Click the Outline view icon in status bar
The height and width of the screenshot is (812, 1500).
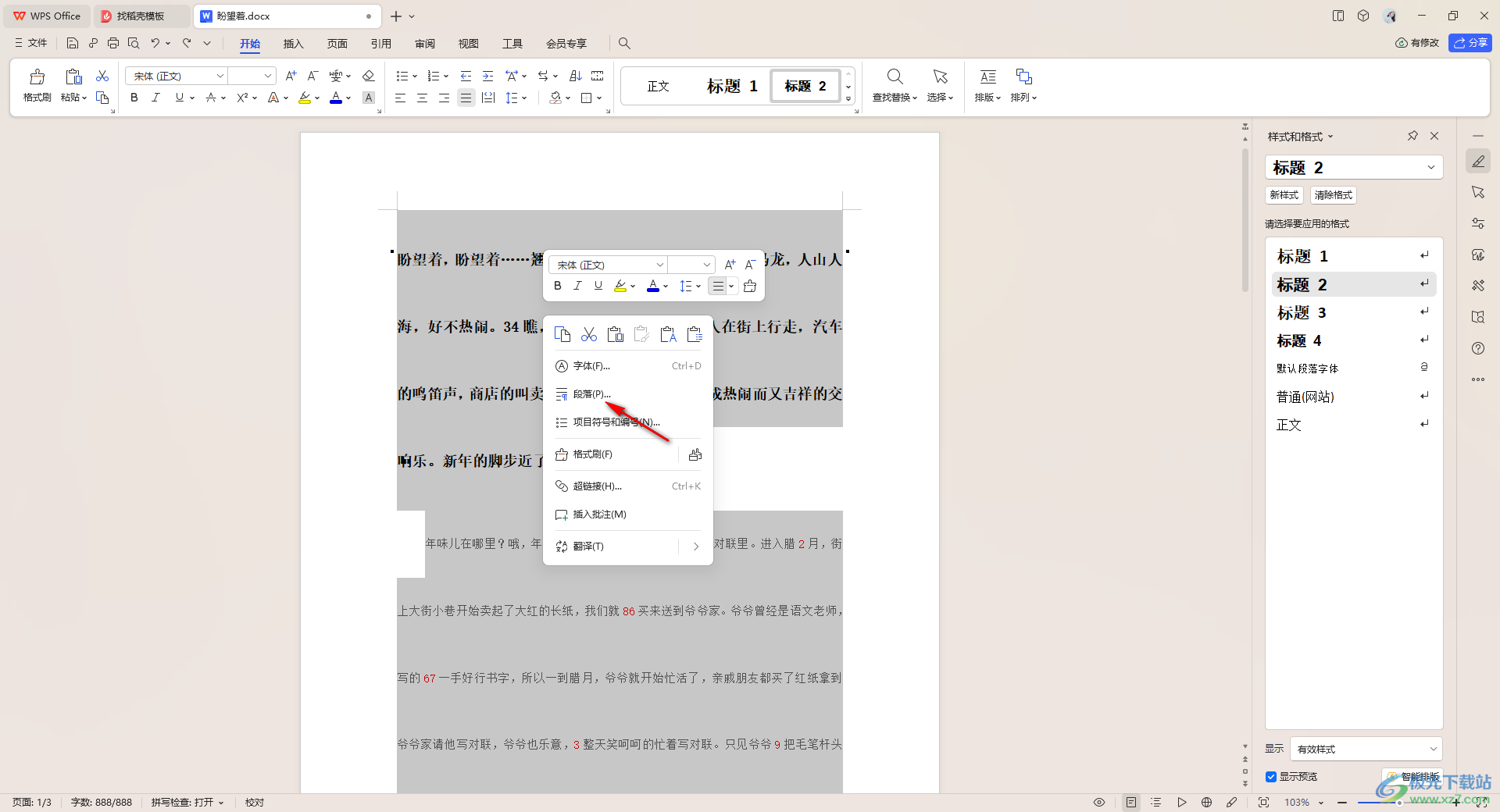pos(1156,803)
